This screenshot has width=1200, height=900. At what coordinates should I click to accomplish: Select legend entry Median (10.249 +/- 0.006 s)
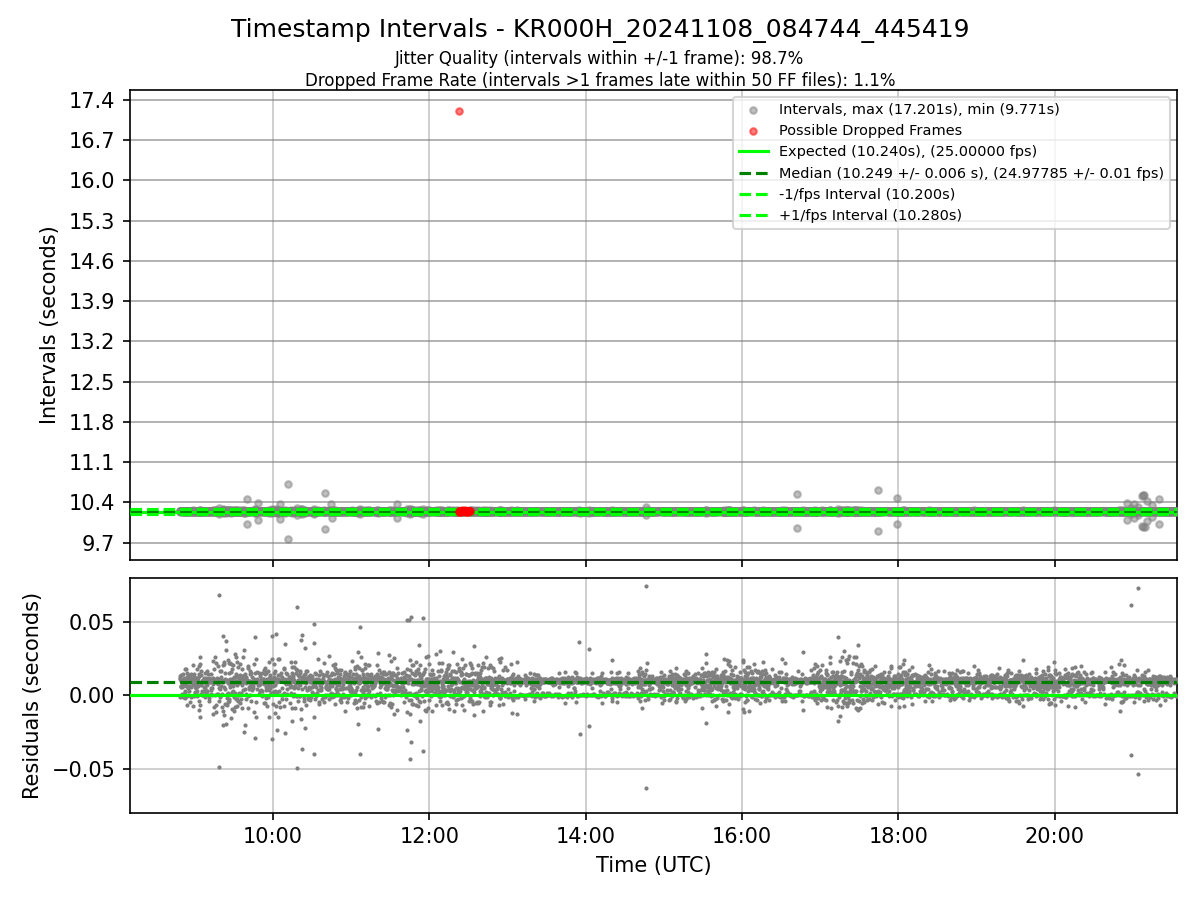coord(971,173)
